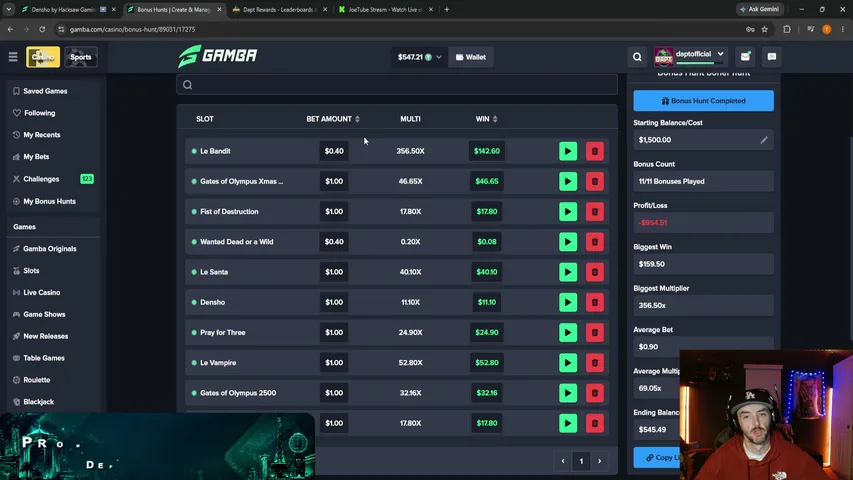
Task: Delete the Le Bandit row
Action: coord(595,151)
